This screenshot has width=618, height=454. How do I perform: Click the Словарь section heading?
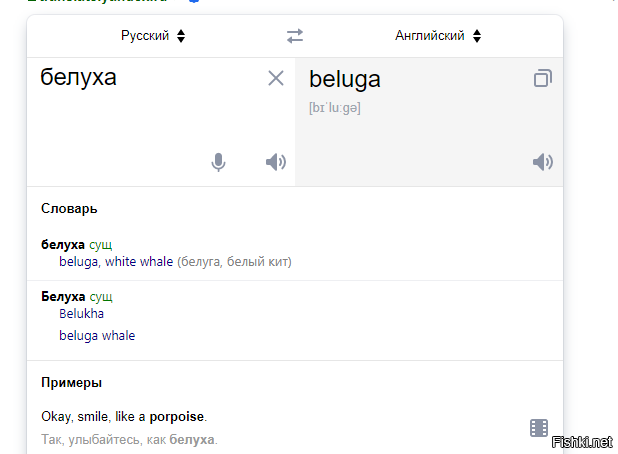(69, 209)
